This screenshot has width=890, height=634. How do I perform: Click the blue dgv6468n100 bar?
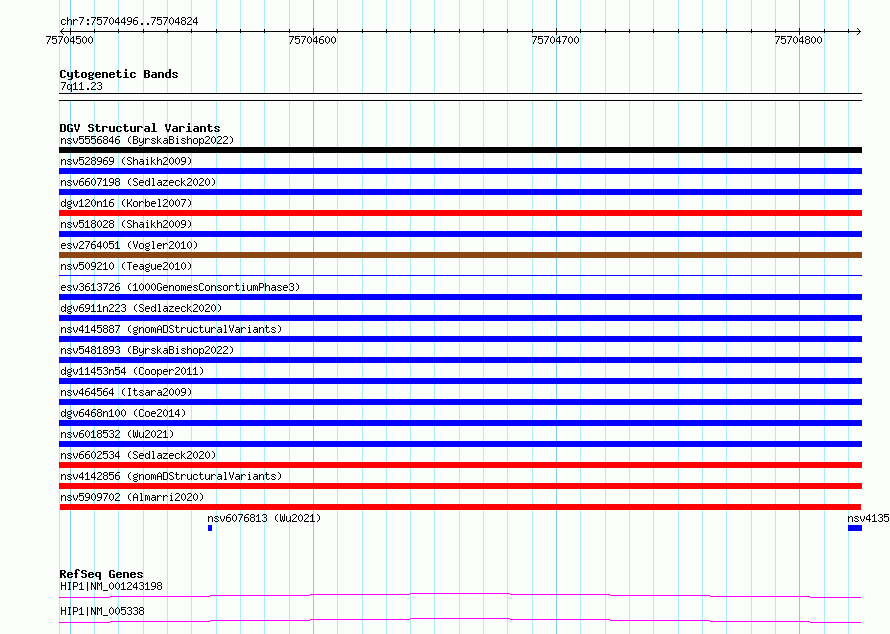point(460,423)
